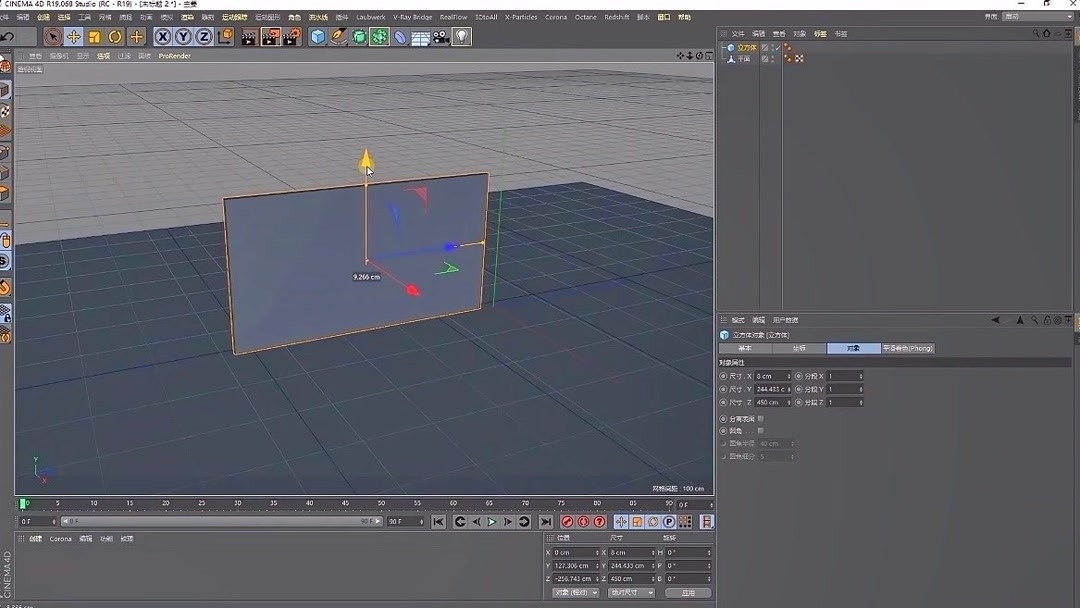Click the render view icon
This screenshot has height=608, width=1080.
(x=246, y=37)
